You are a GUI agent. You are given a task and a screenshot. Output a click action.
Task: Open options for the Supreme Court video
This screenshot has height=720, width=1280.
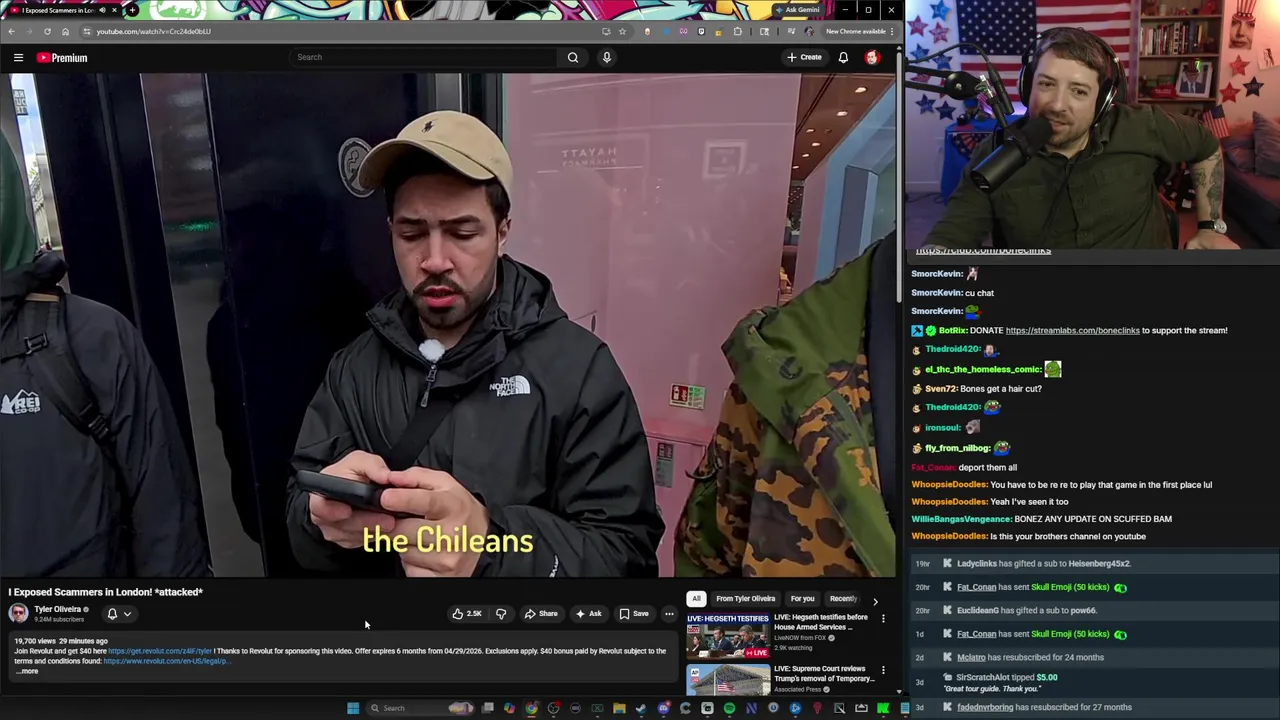[883, 670]
